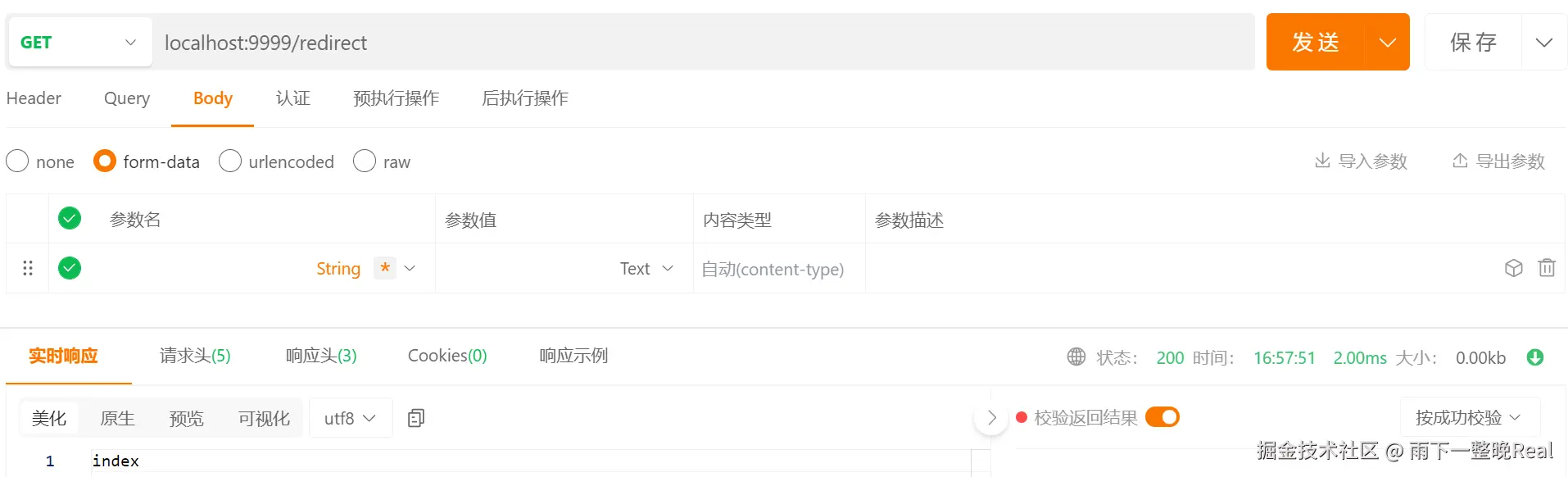Select the raw body radio button
This screenshot has height=477, width=1568.
coord(365,161)
